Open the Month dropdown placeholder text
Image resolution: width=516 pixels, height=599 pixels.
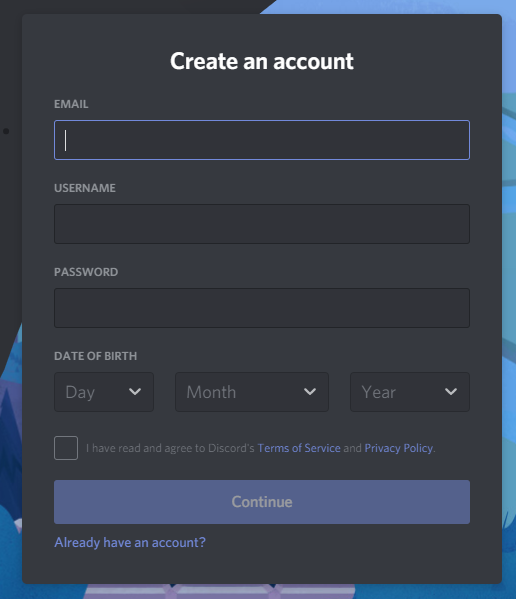tap(211, 392)
